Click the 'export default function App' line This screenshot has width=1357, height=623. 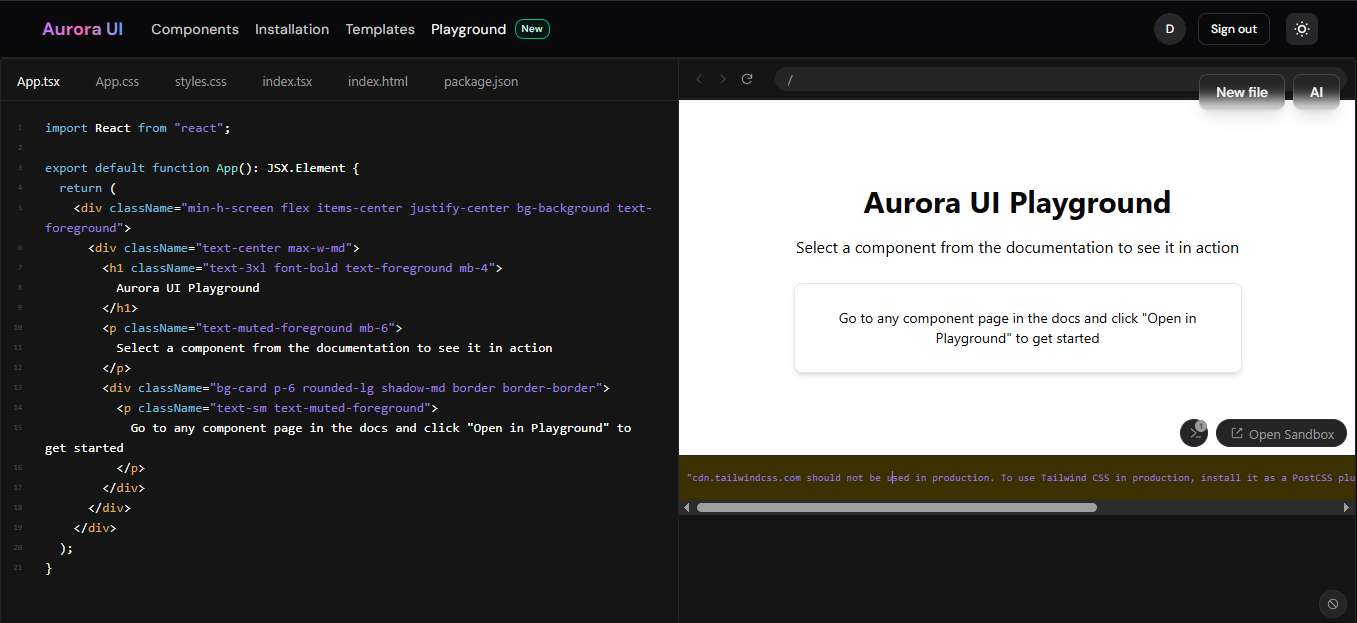tap(202, 168)
